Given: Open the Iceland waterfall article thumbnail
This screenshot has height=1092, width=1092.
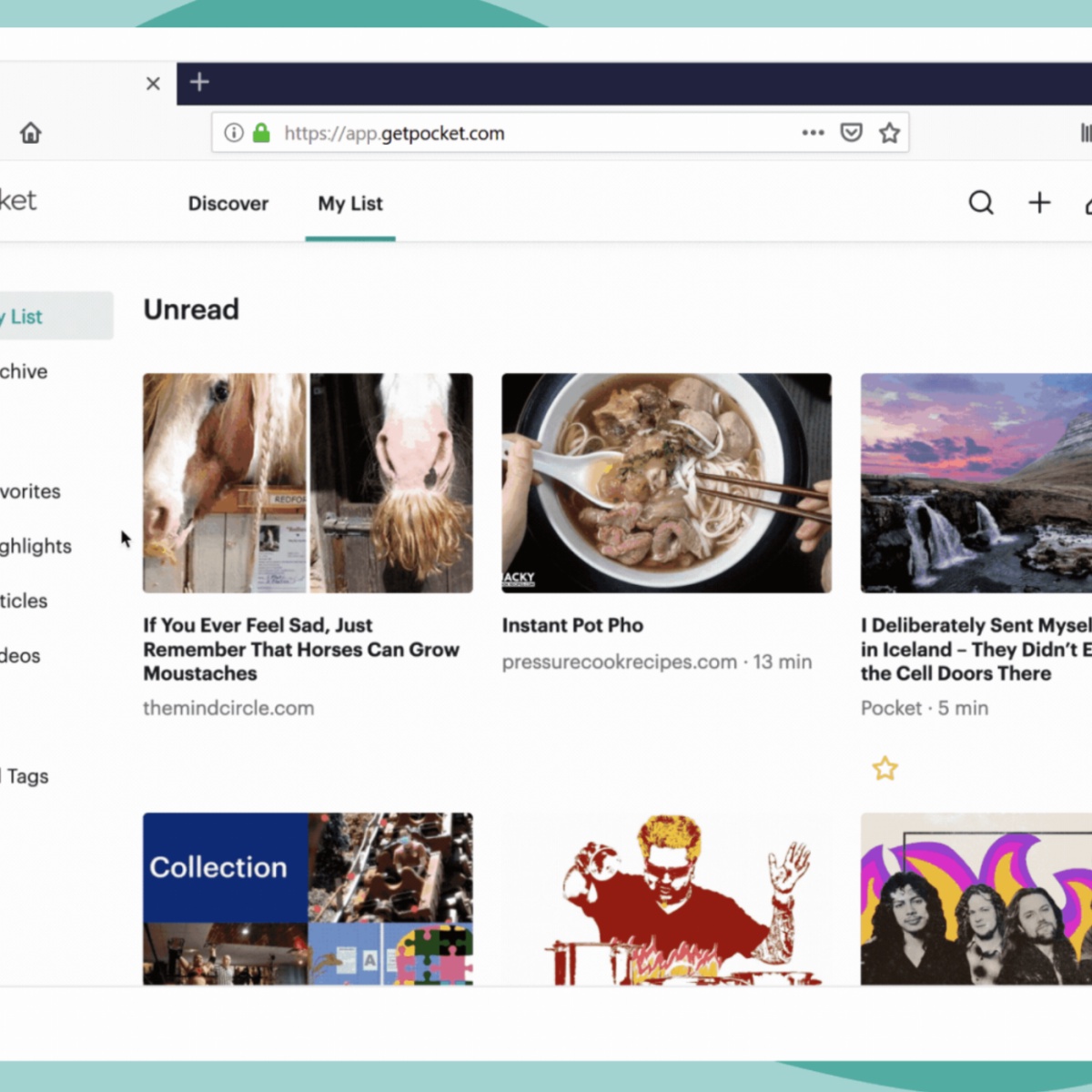Looking at the screenshot, I should (976, 483).
